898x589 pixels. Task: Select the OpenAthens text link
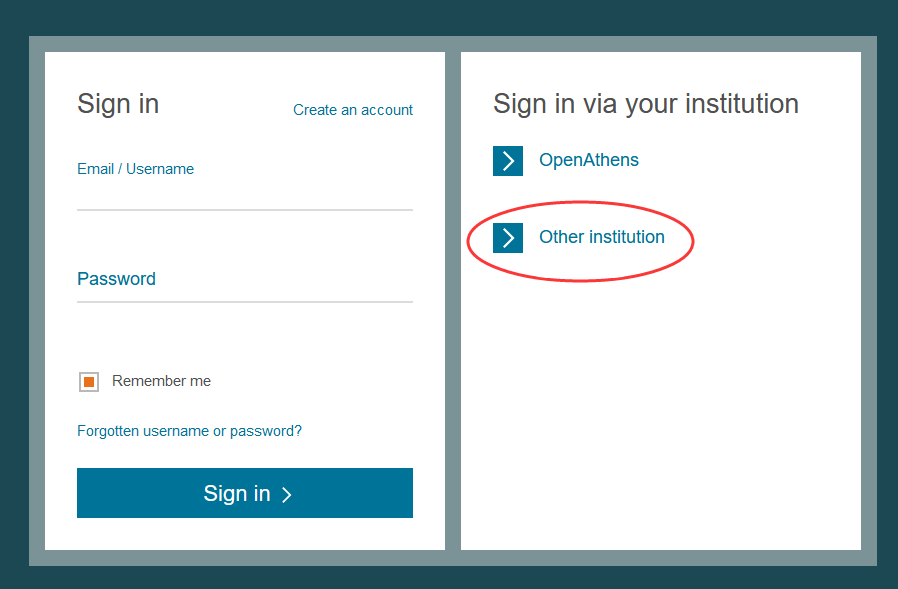coord(589,160)
